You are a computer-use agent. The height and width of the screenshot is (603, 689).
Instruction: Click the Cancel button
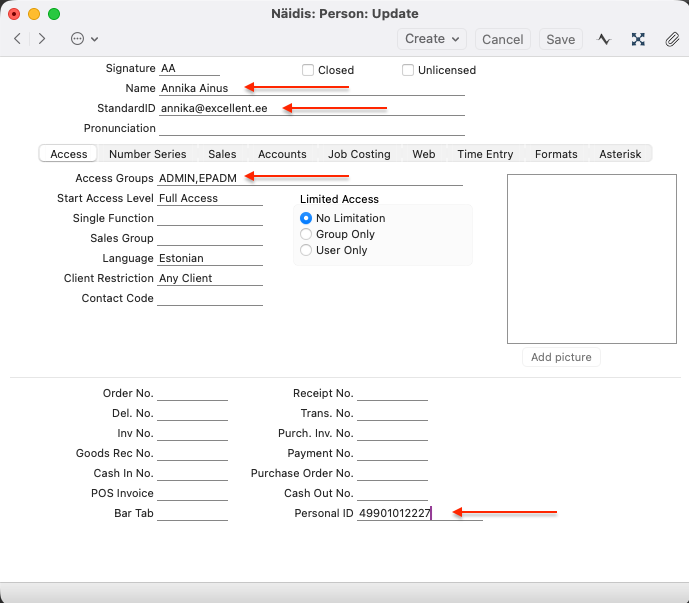click(502, 39)
